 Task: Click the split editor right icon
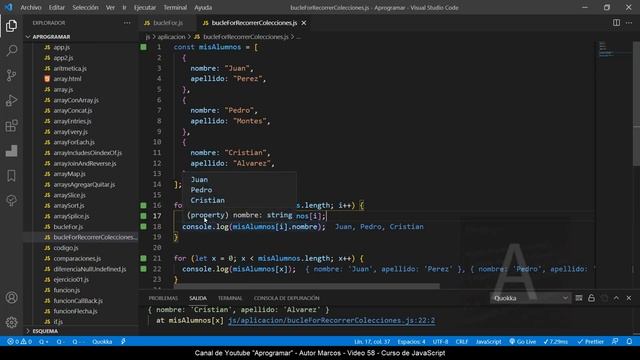[616, 23]
